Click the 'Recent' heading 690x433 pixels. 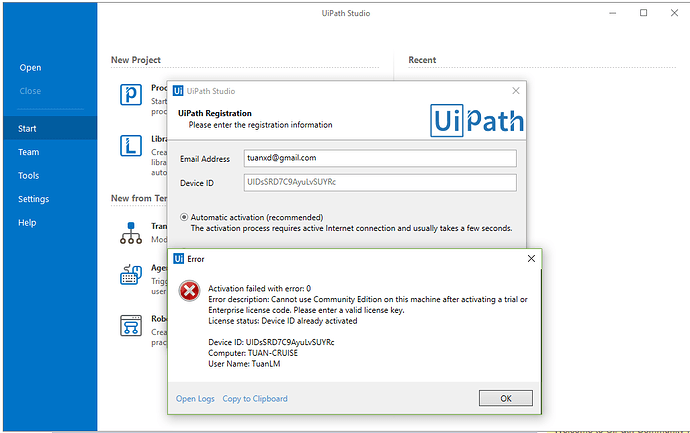click(x=422, y=60)
